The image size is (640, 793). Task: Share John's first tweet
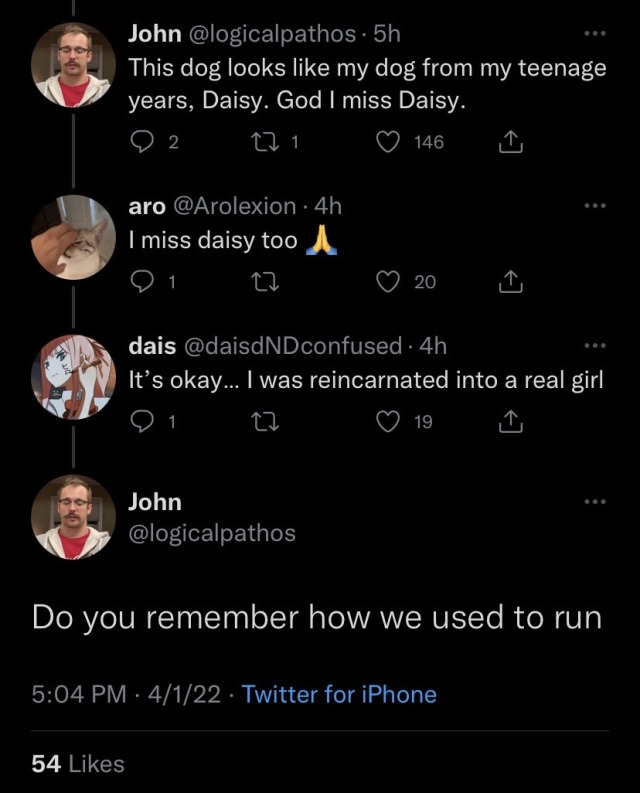pyautogui.click(x=510, y=142)
